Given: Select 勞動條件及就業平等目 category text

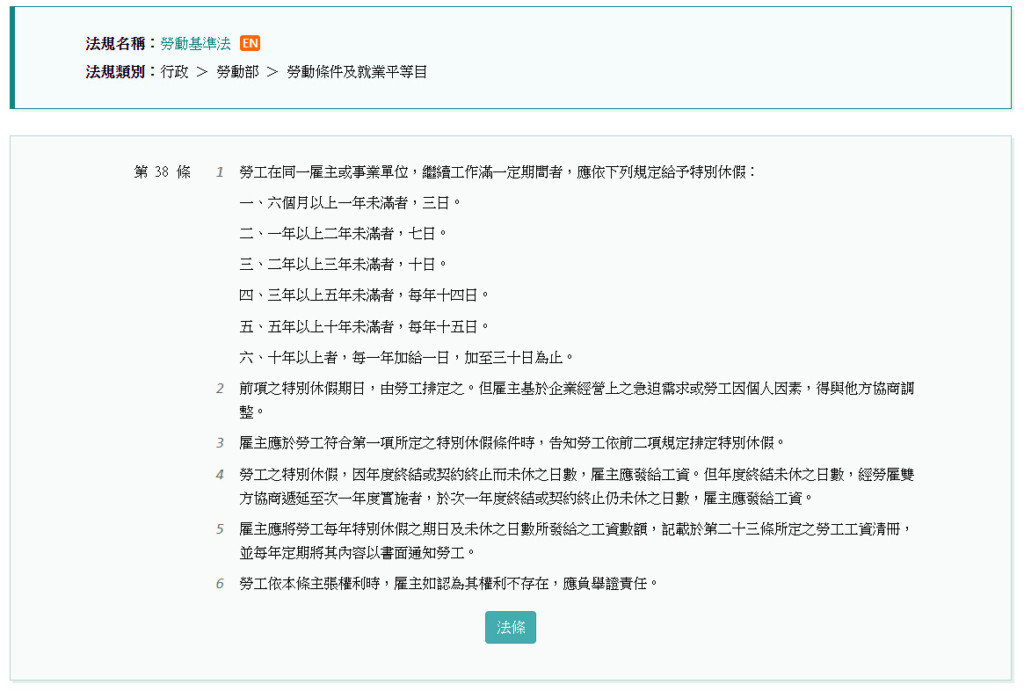Looking at the screenshot, I should point(357,72).
